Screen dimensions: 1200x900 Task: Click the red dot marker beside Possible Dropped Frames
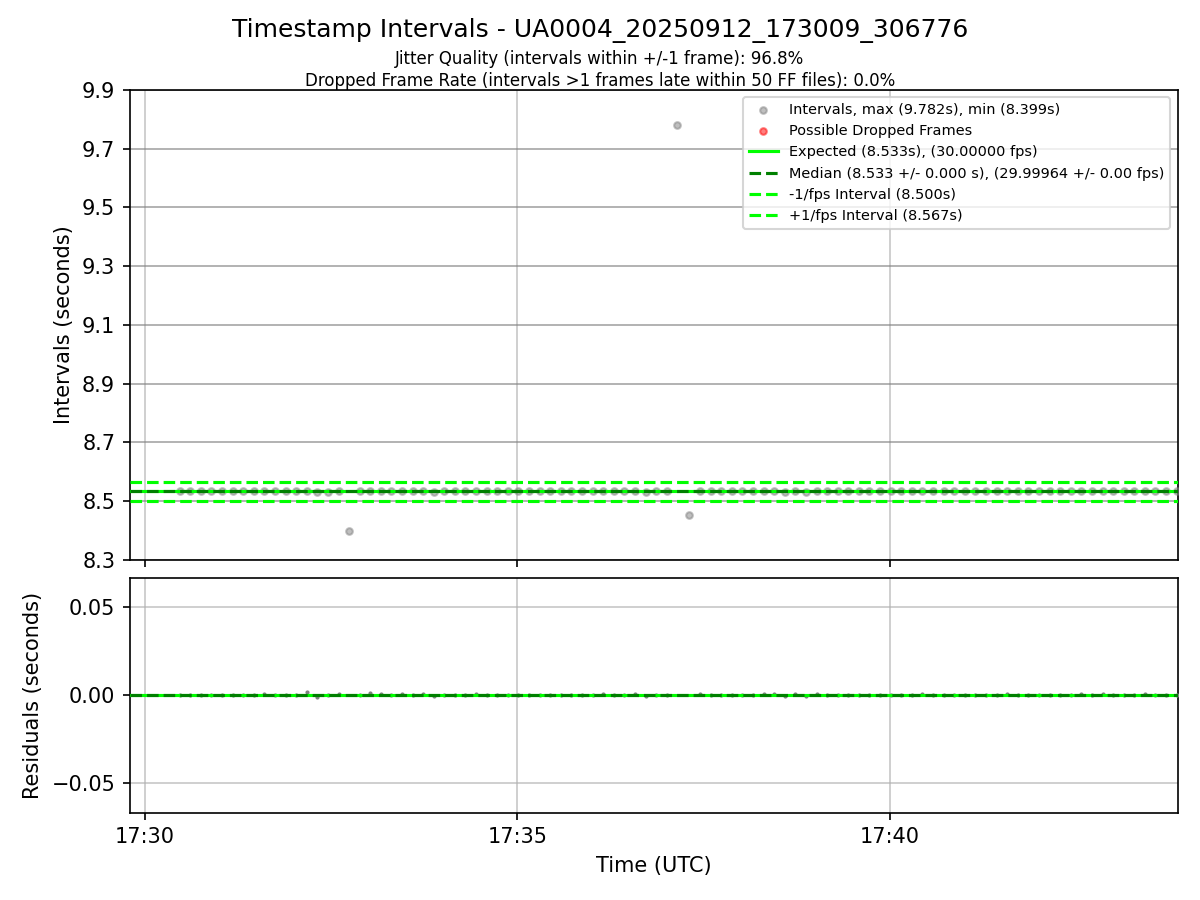(763, 131)
